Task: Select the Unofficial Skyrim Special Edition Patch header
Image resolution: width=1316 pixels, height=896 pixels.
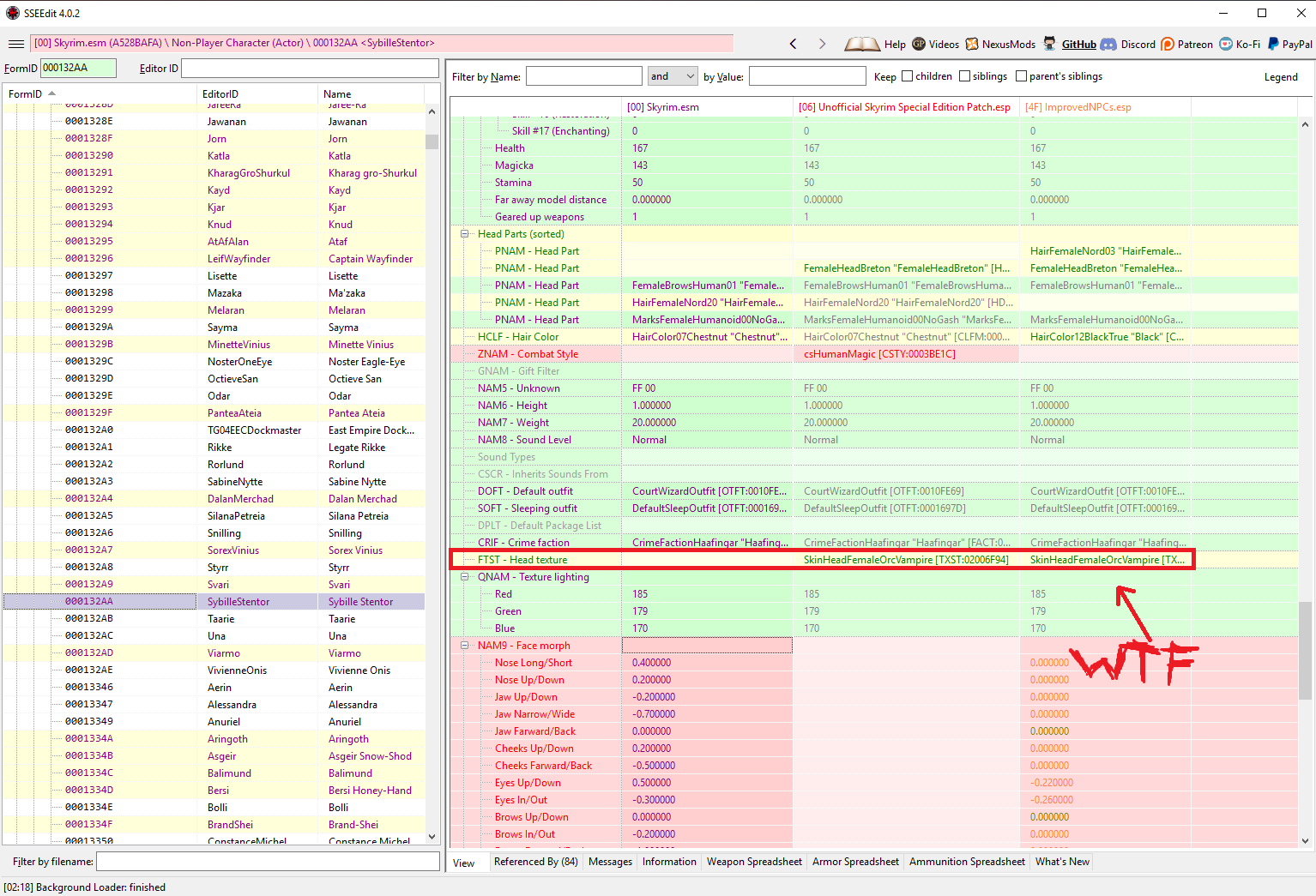Action: click(x=906, y=107)
